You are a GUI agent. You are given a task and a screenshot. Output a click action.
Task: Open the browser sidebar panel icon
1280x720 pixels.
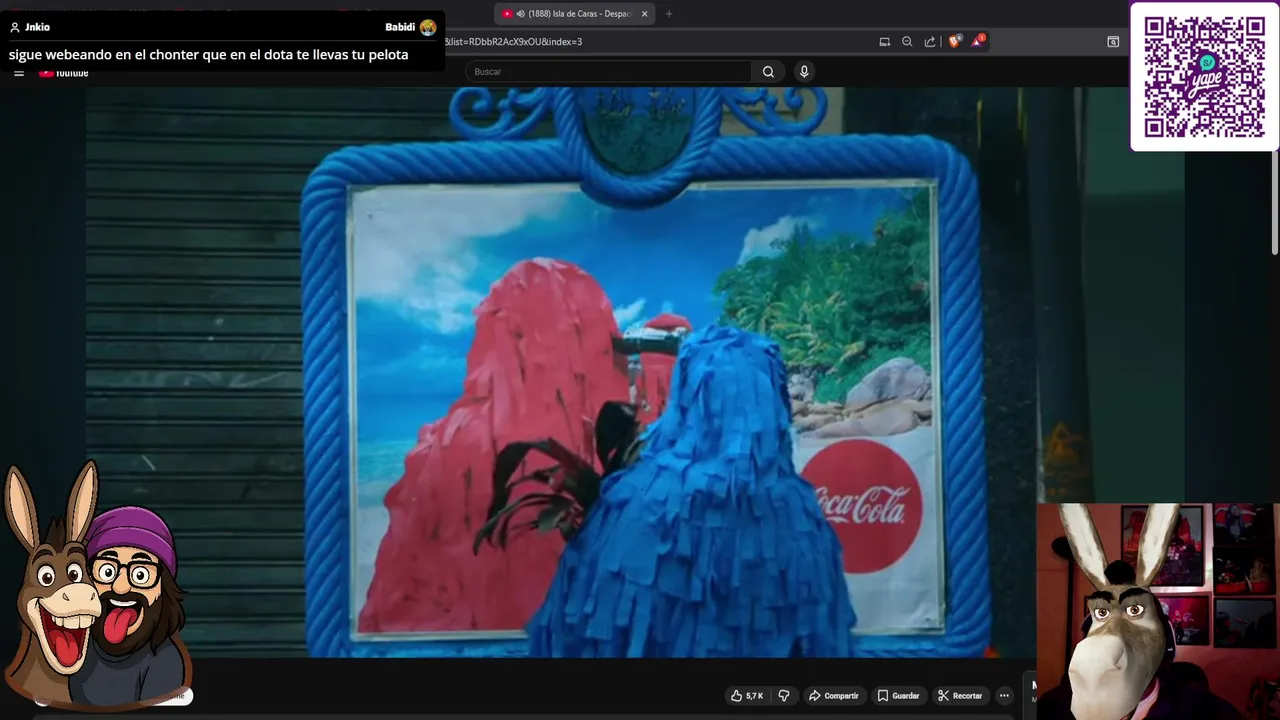tap(1113, 42)
